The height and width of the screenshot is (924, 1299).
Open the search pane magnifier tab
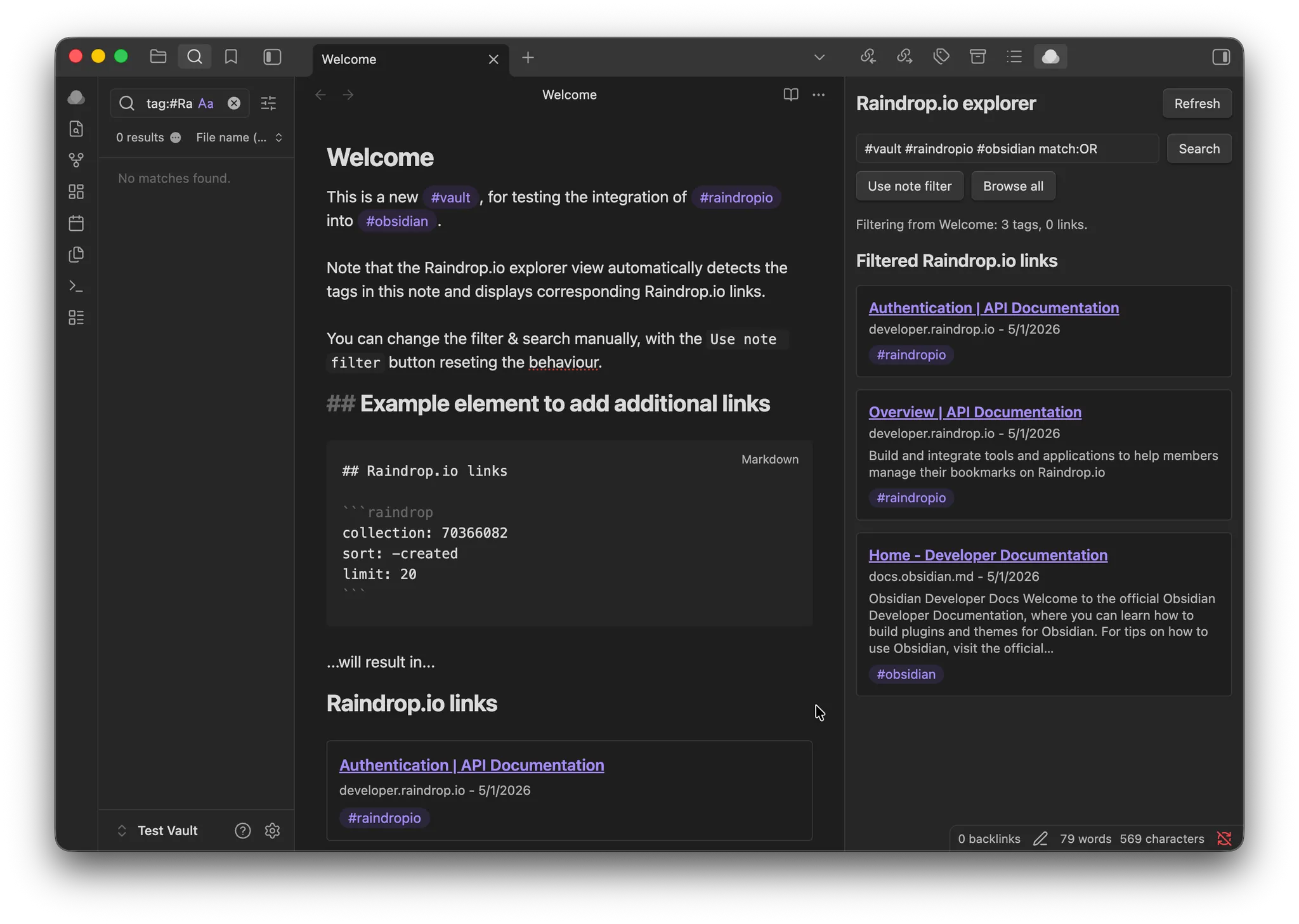click(195, 57)
